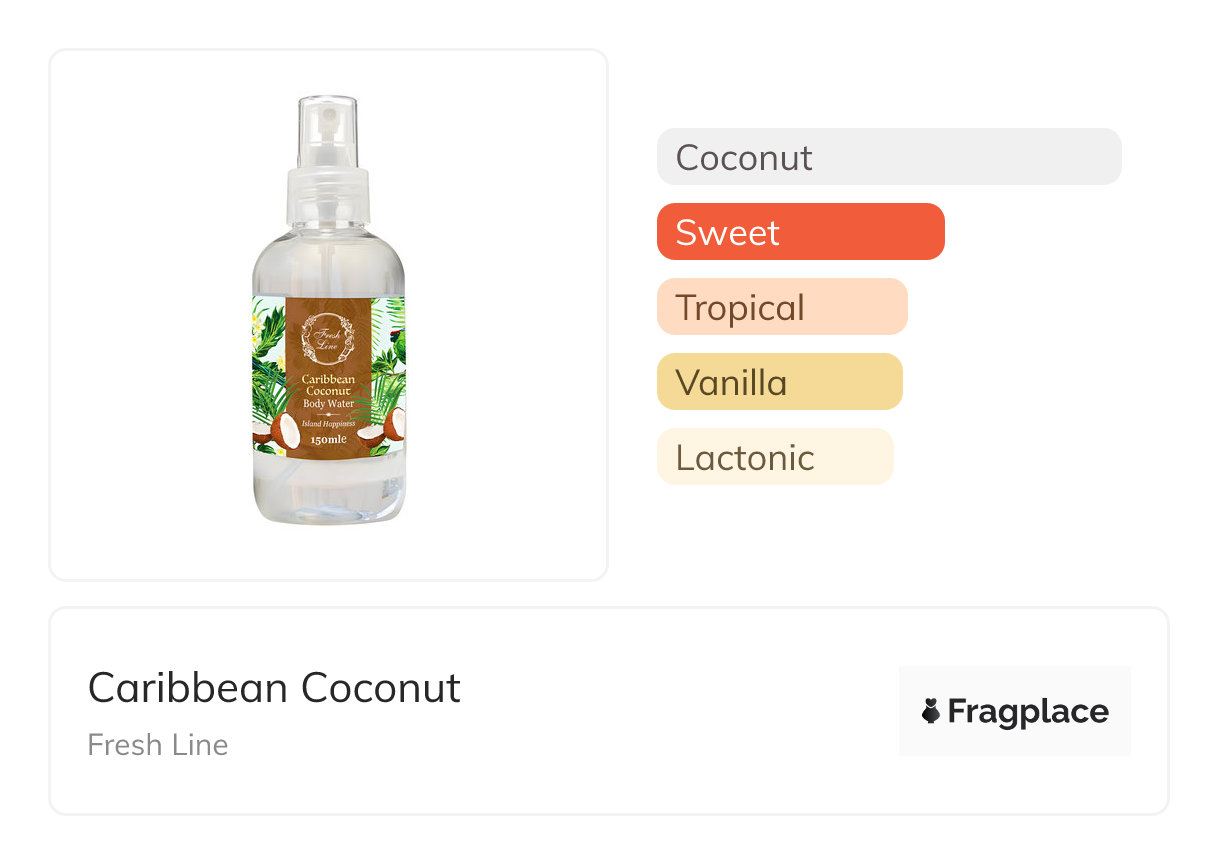
Task: Select the Lactonic accord bar
Action: pyautogui.click(x=775, y=457)
